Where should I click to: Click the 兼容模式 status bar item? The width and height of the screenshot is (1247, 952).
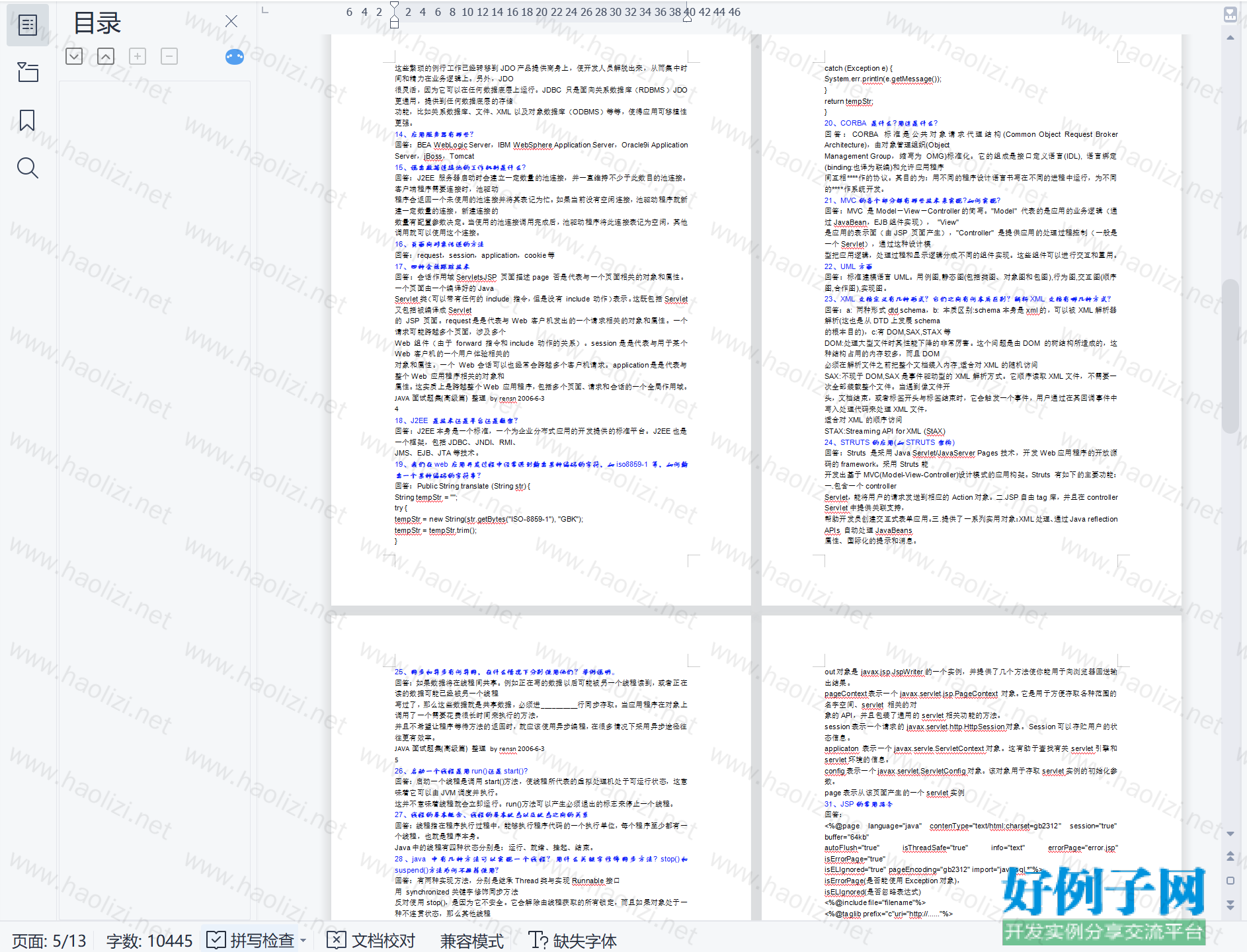tap(472, 940)
